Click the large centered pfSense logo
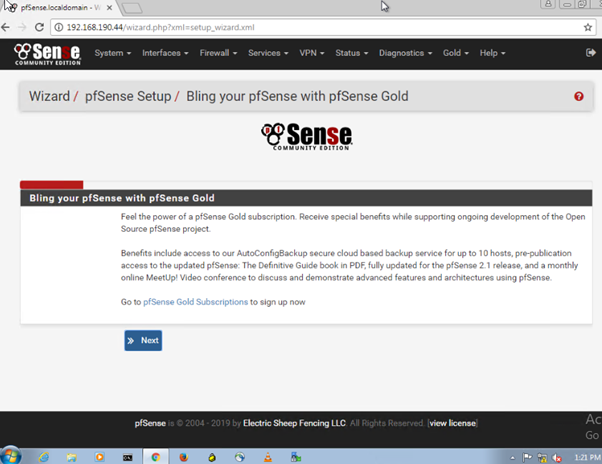Viewport: 602px width, 464px height. coord(307,136)
